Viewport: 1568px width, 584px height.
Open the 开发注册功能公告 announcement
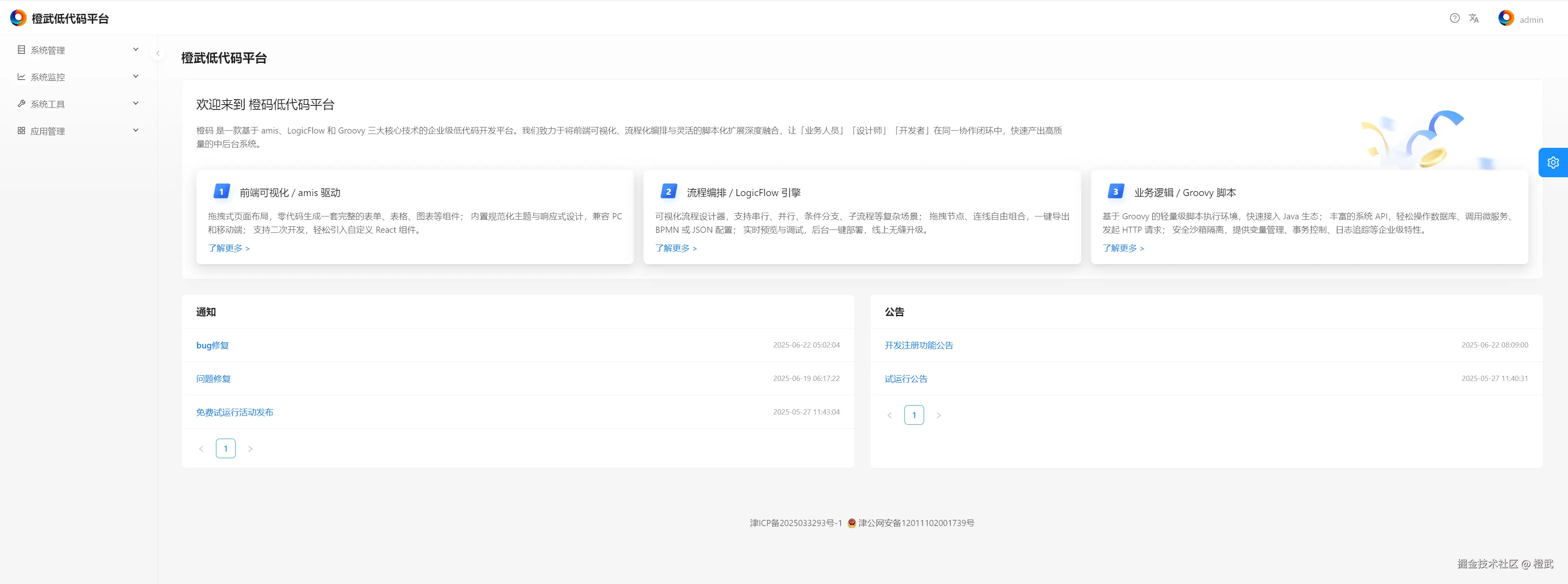[918, 345]
